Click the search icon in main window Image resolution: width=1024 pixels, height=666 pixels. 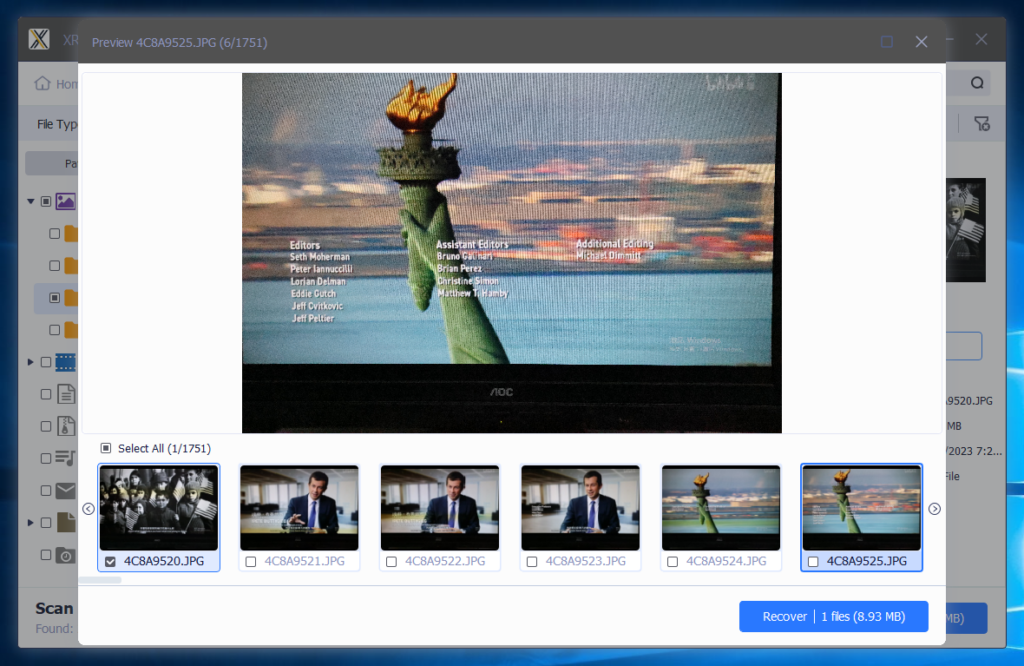[977, 83]
